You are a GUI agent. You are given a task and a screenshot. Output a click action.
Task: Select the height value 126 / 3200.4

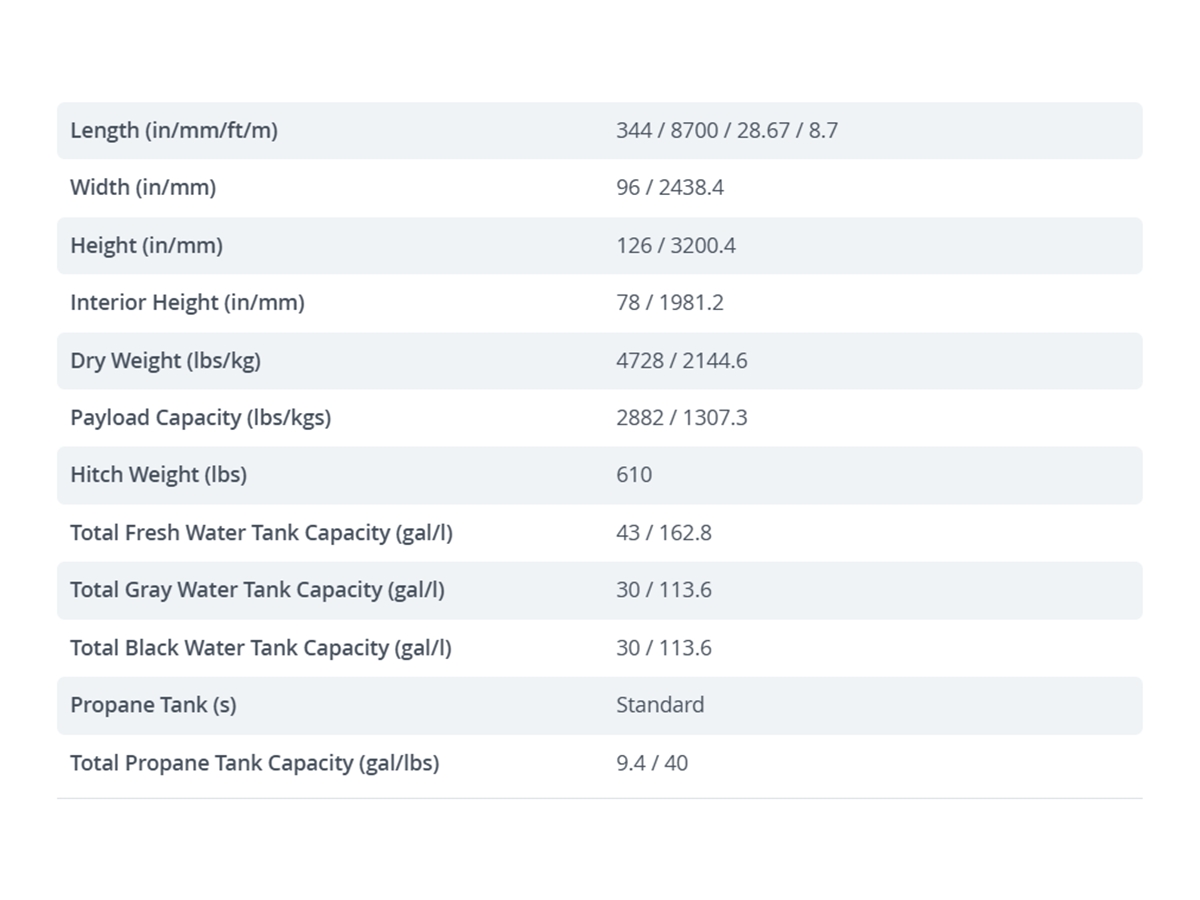pyautogui.click(x=676, y=245)
